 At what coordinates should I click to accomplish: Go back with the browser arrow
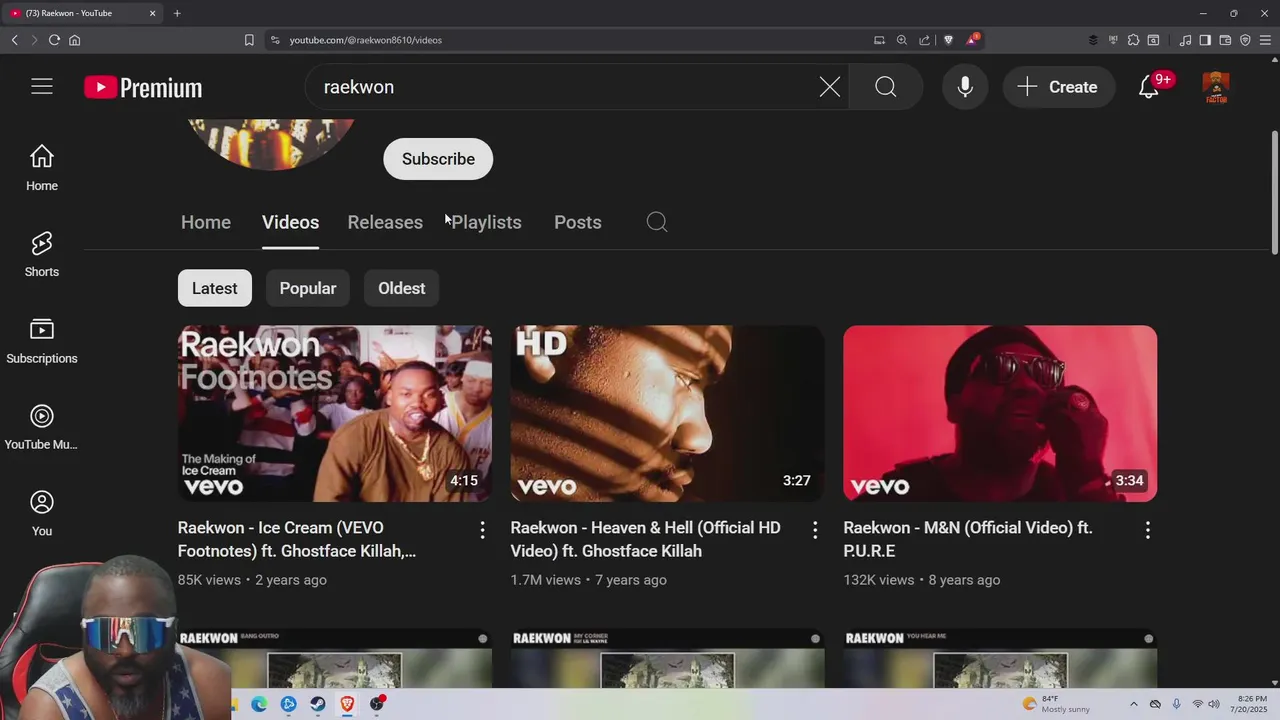[x=14, y=40]
